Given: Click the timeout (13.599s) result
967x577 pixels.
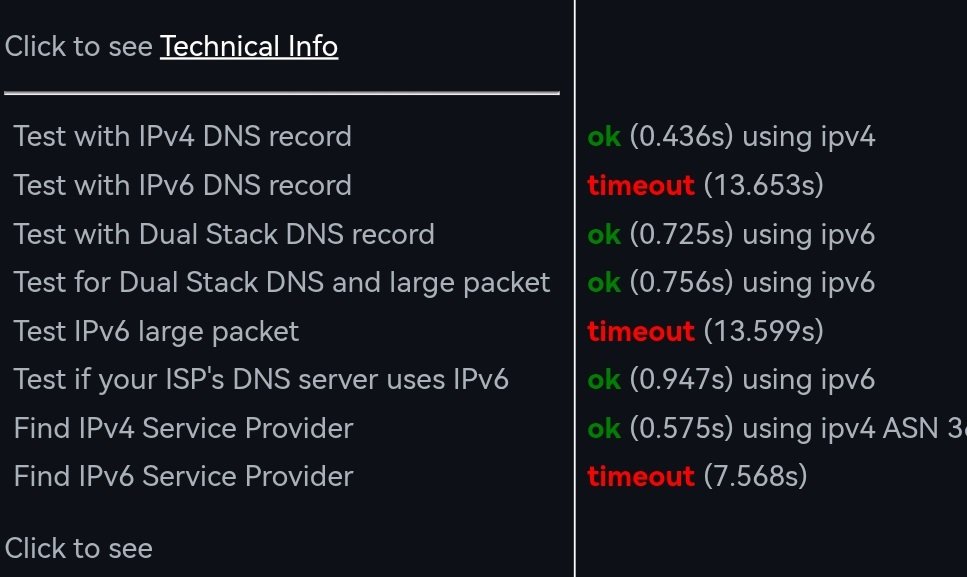Looking at the screenshot, I should pyautogui.click(x=705, y=331).
